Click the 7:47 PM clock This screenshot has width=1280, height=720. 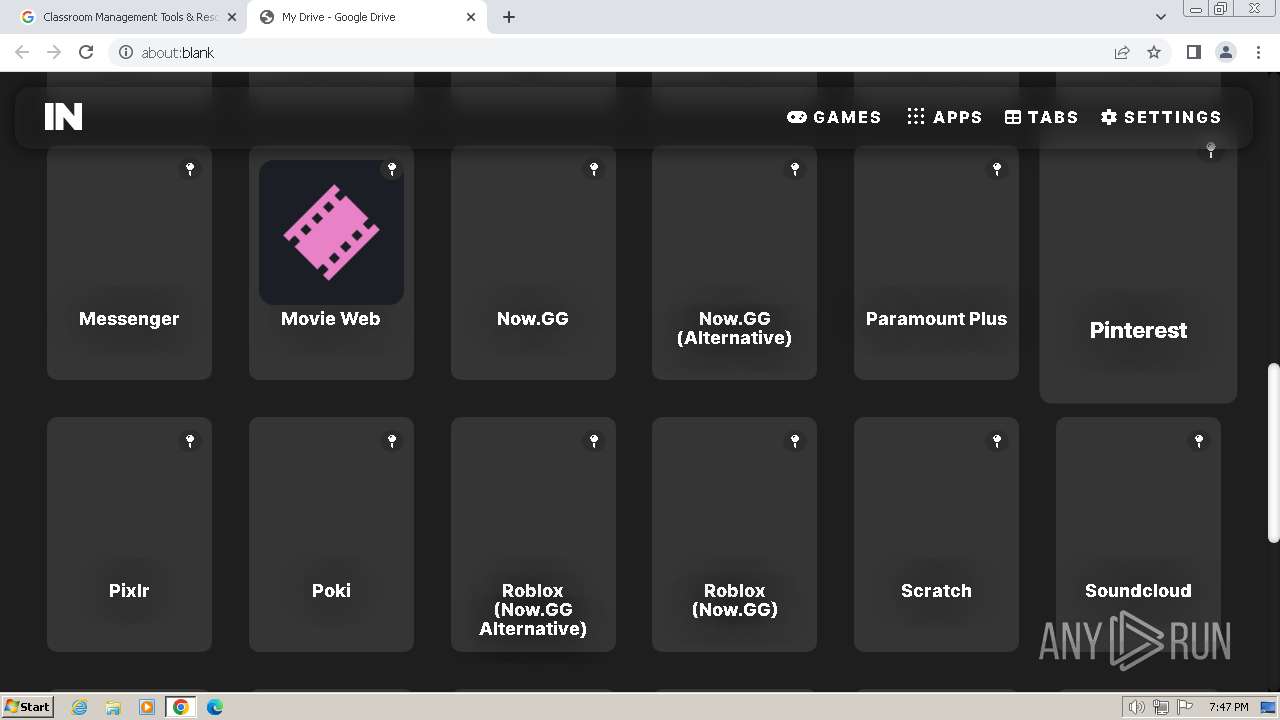point(1228,707)
